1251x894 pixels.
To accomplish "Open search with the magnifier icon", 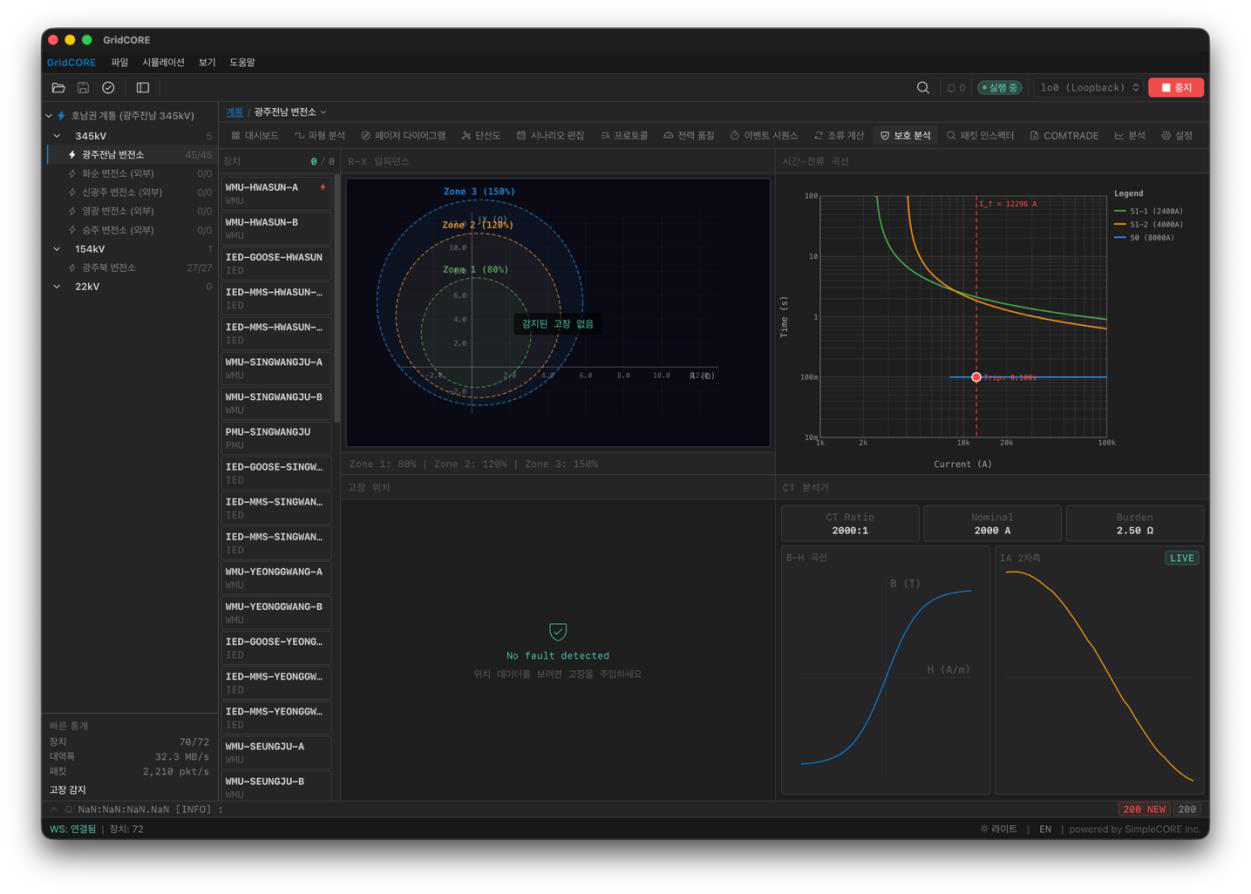I will (923, 88).
